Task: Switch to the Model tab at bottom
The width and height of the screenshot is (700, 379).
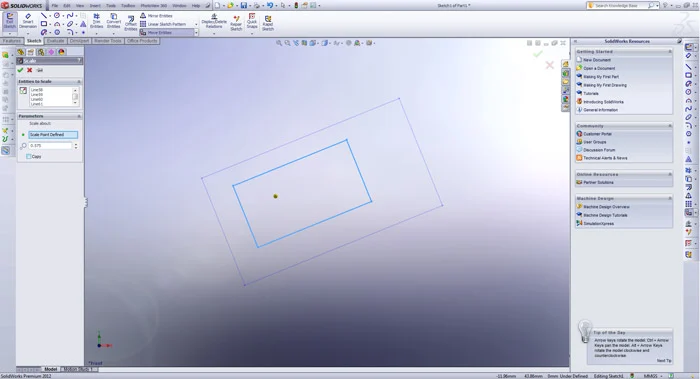Action: point(50,369)
